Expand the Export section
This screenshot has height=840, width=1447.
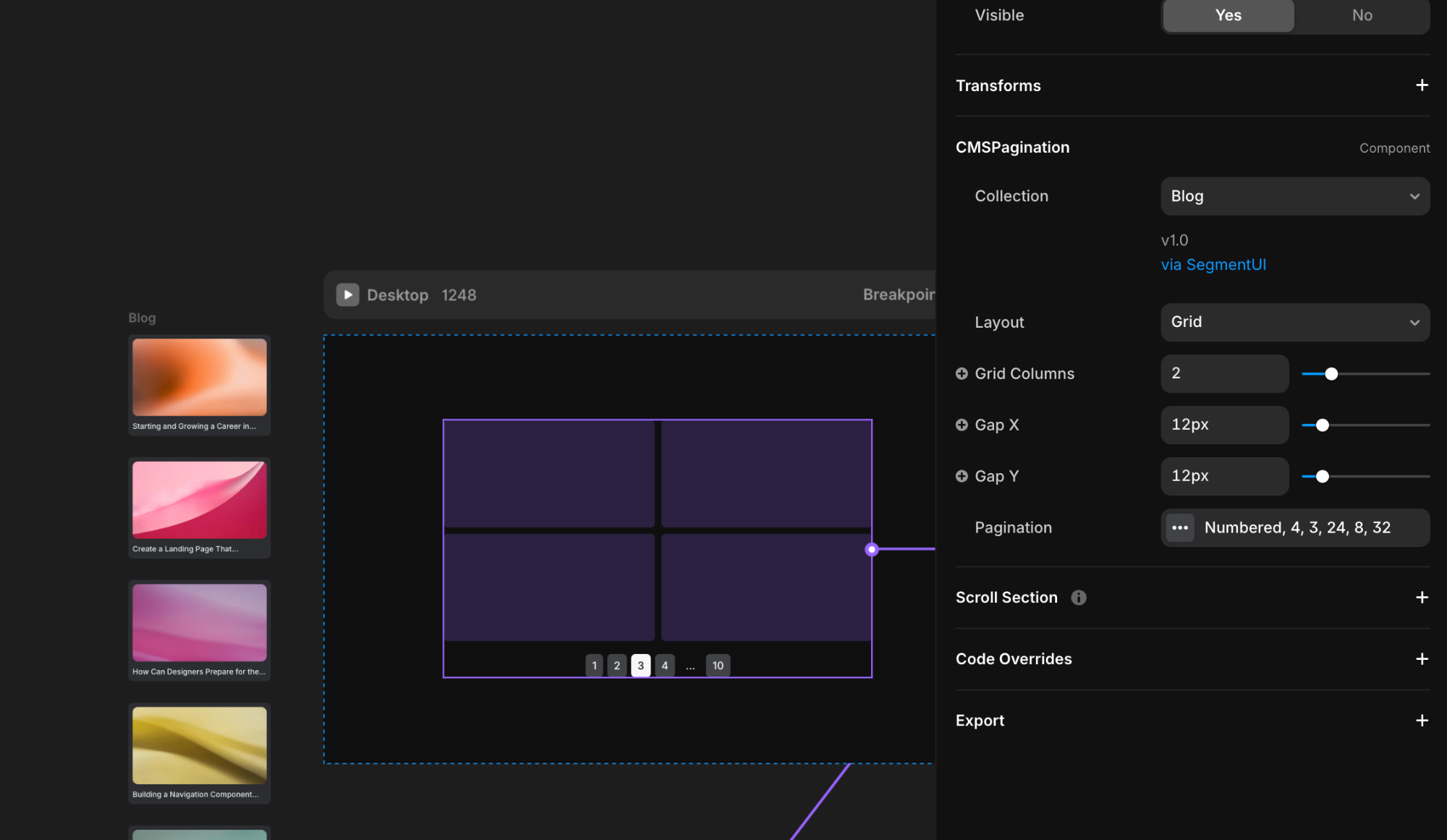1422,721
